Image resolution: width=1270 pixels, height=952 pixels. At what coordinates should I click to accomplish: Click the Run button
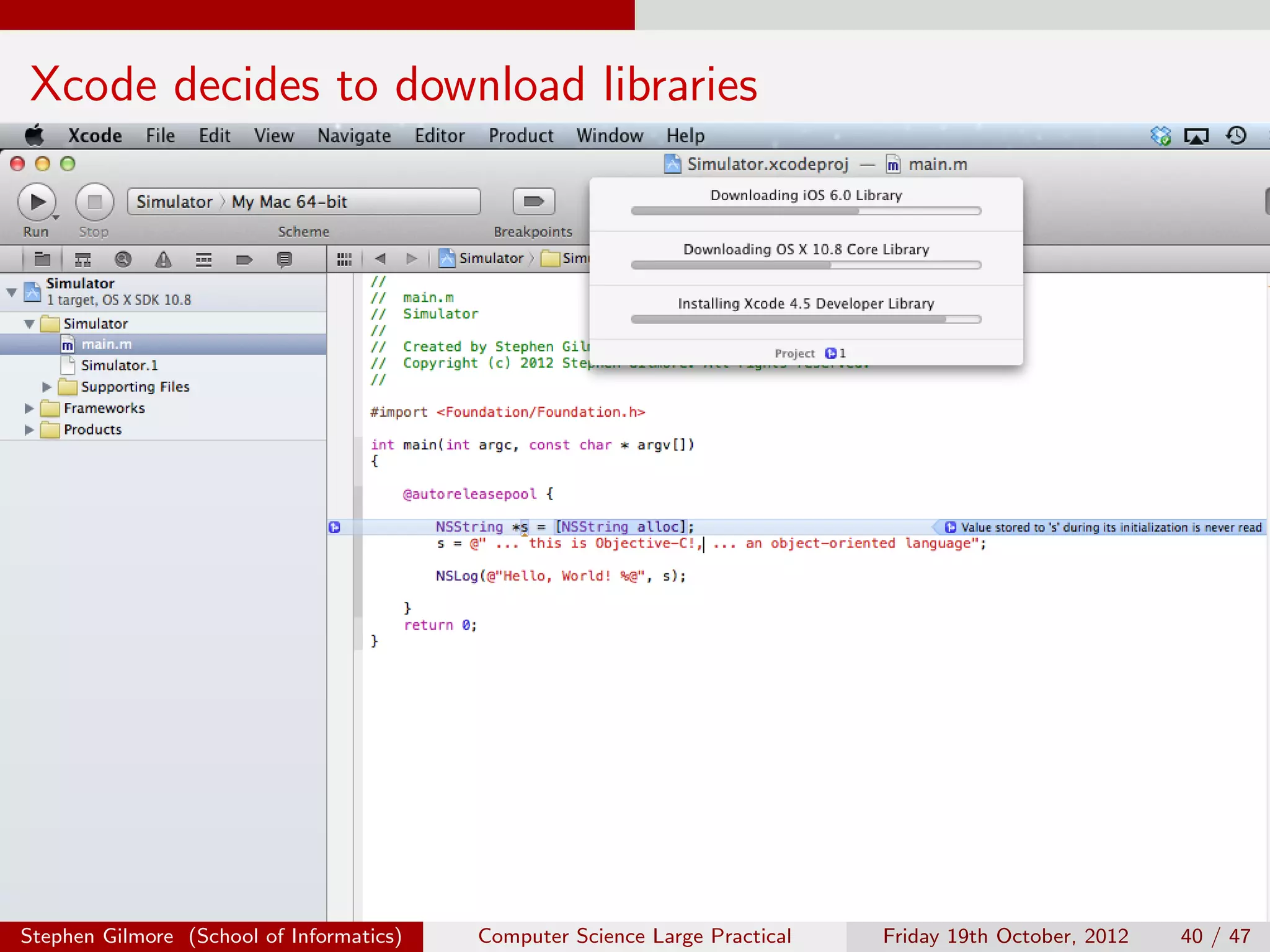(37, 202)
